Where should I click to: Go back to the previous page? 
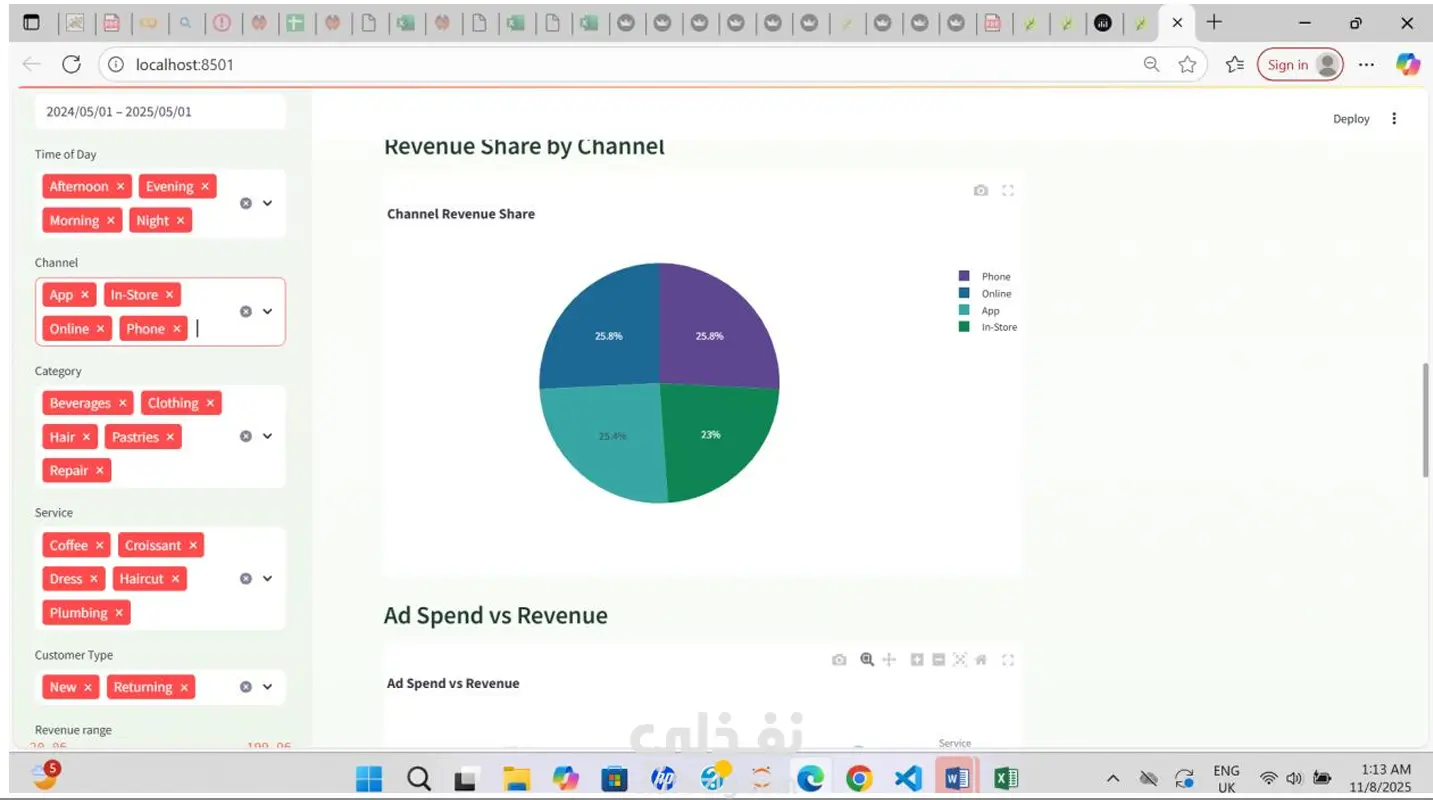32,65
